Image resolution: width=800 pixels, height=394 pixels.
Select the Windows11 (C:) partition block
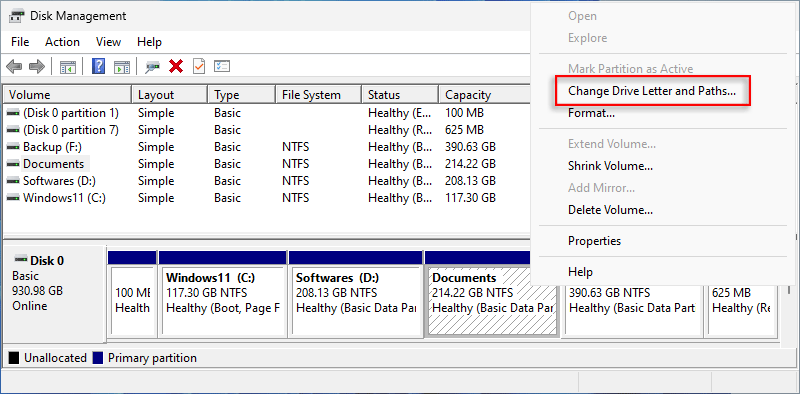tap(223, 301)
